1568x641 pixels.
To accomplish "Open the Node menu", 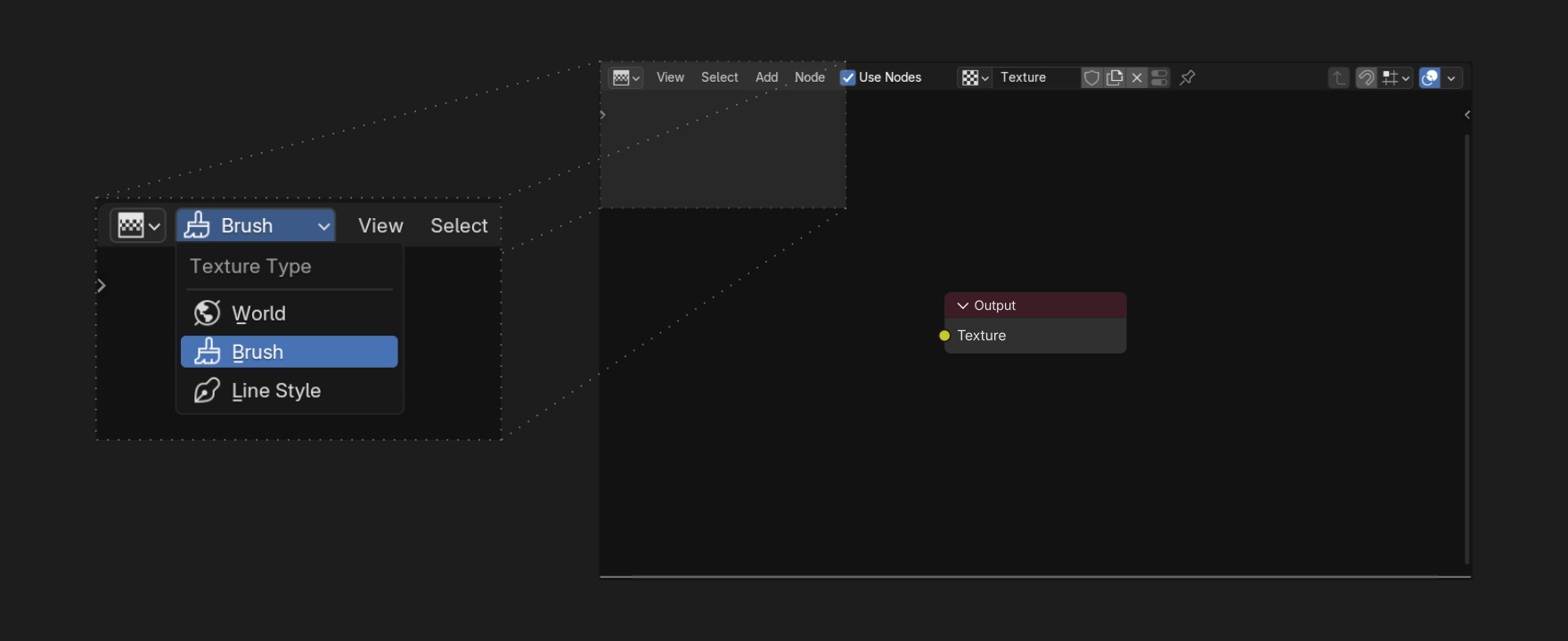I will (x=809, y=77).
